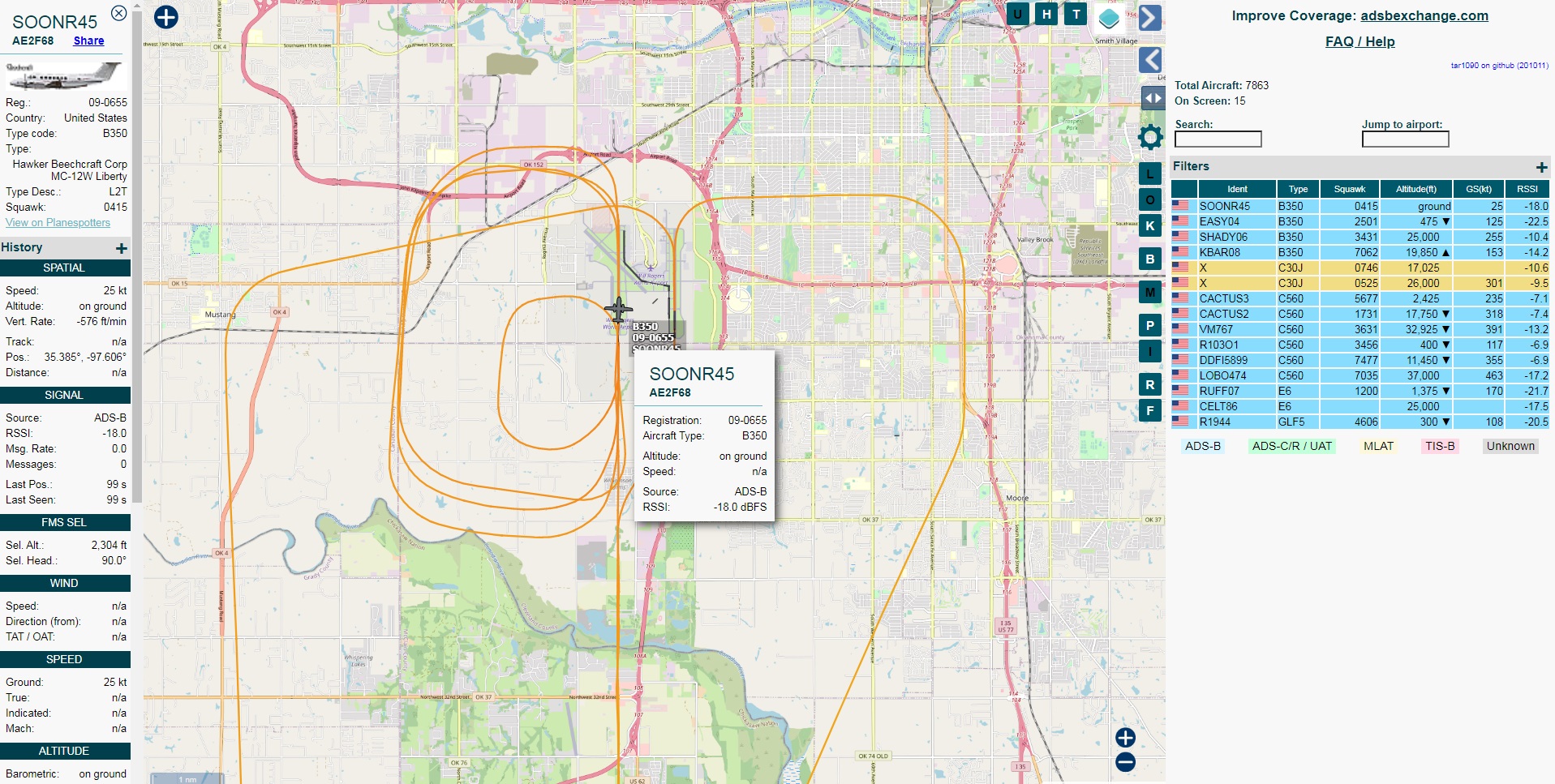
Task: Expand the Filters section
Action: [1541, 167]
